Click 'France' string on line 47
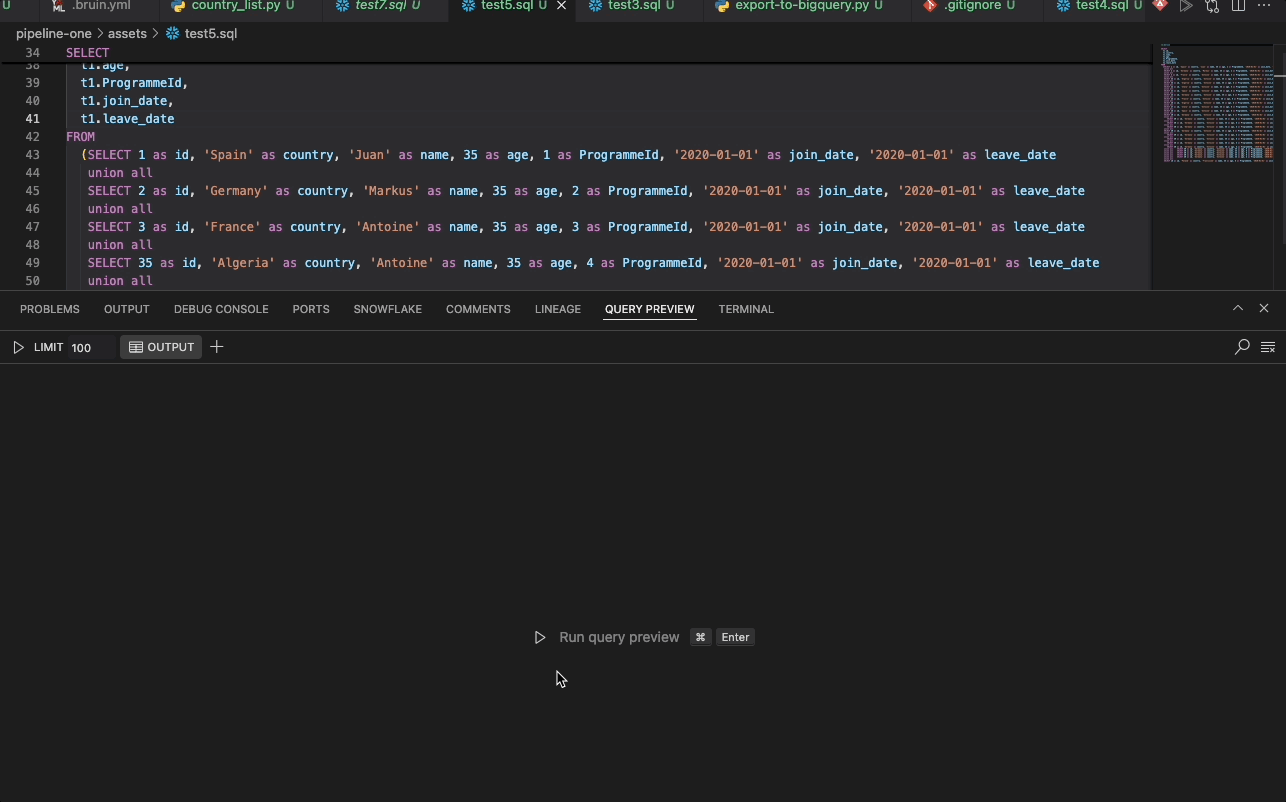This screenshot has height=802, width=1286. [x=233, y=227]
